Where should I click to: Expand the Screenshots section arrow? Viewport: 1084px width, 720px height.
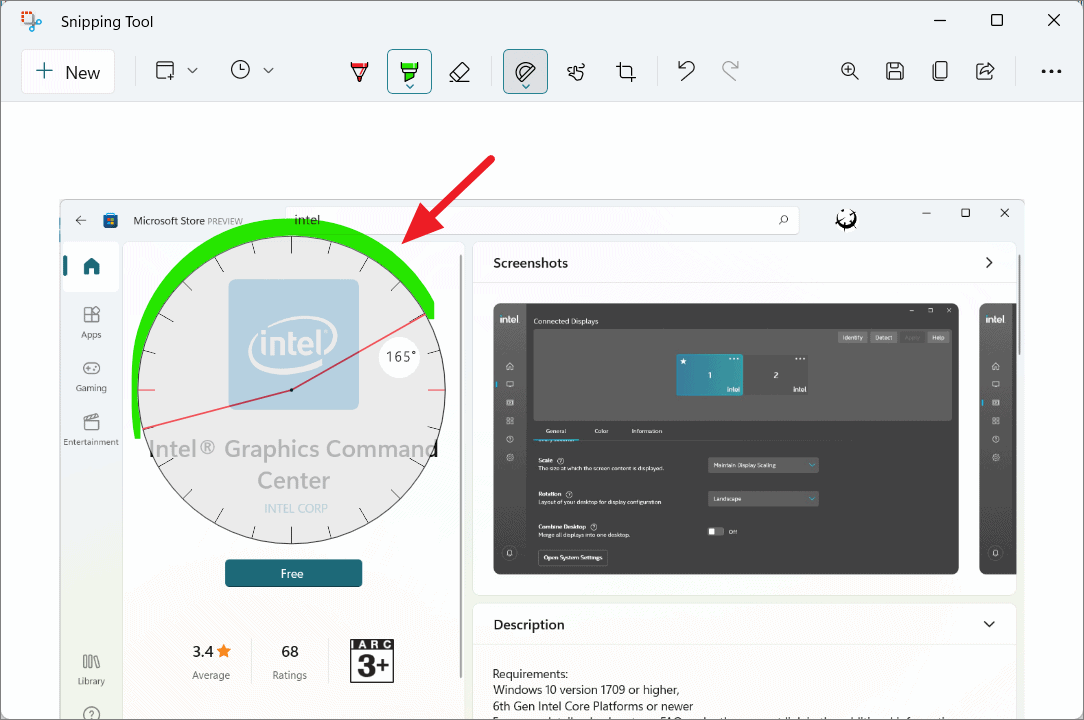(989, 263)
